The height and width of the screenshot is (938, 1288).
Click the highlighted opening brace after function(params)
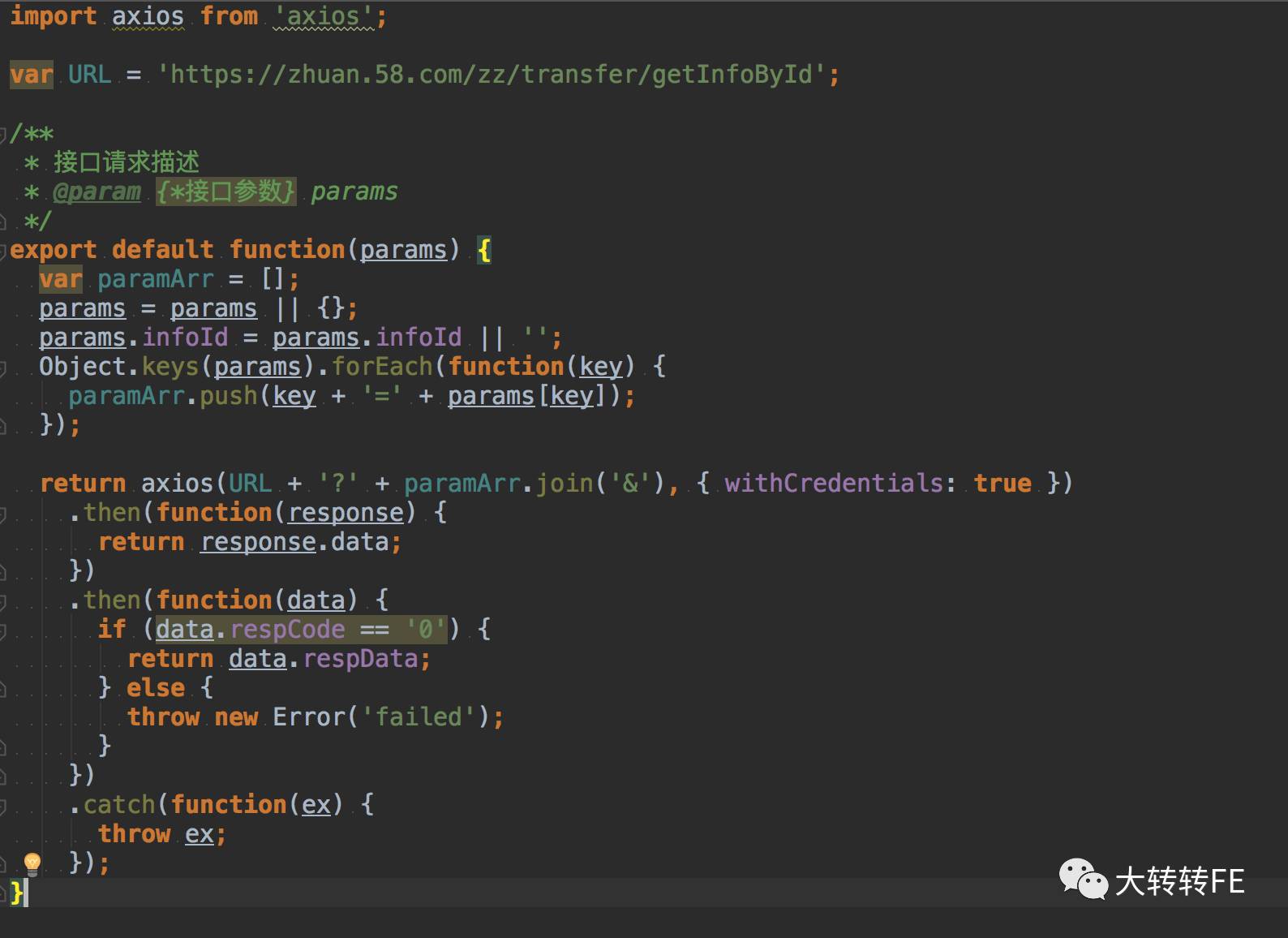[484, 250]
